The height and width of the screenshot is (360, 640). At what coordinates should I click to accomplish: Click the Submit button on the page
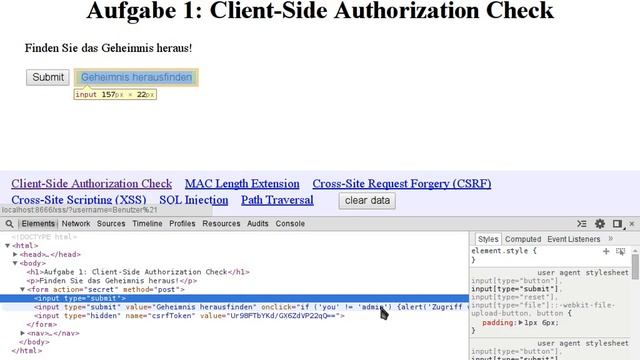[48, 77]
